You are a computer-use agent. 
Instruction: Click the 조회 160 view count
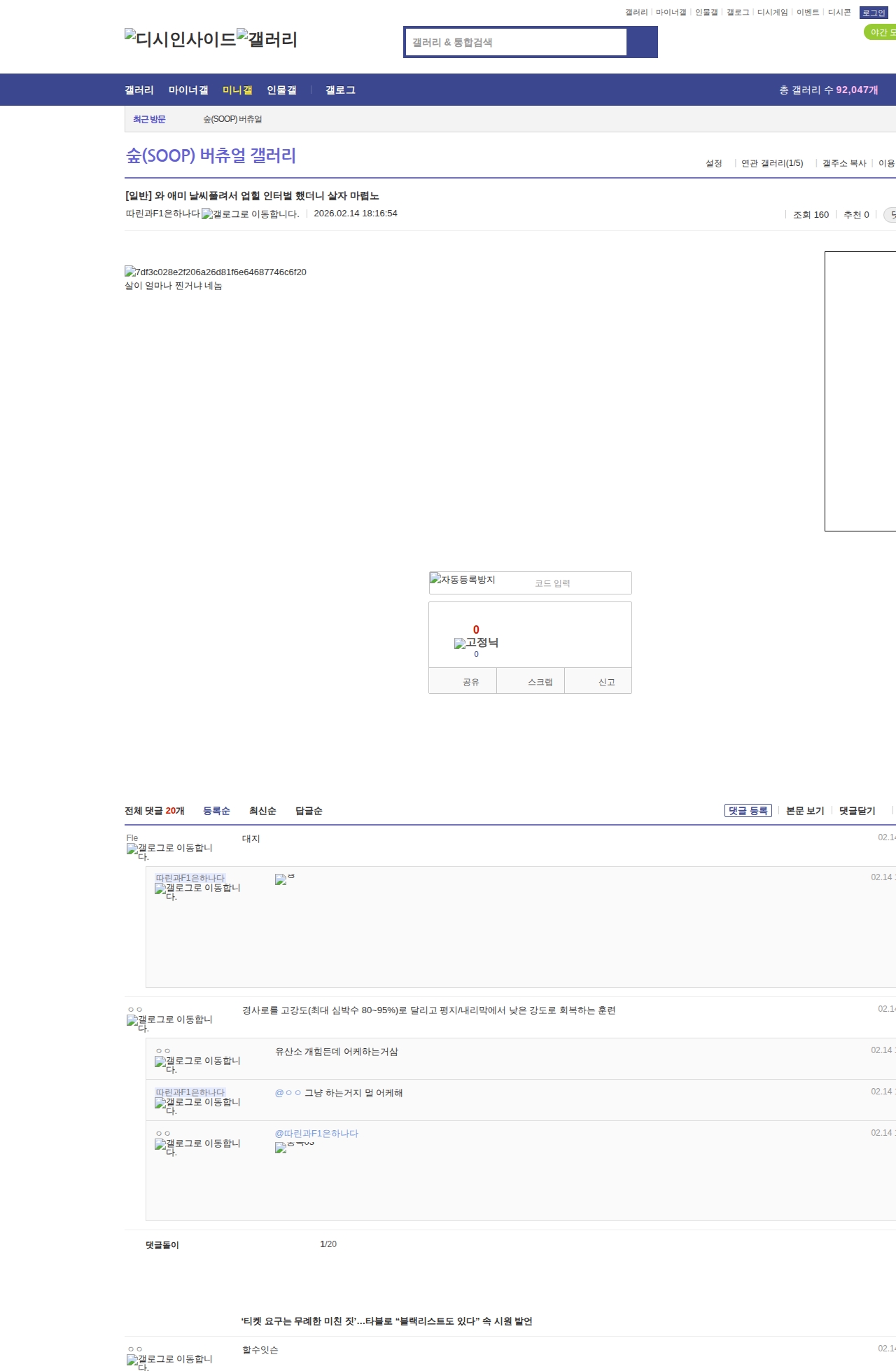[x=811, y=215]
